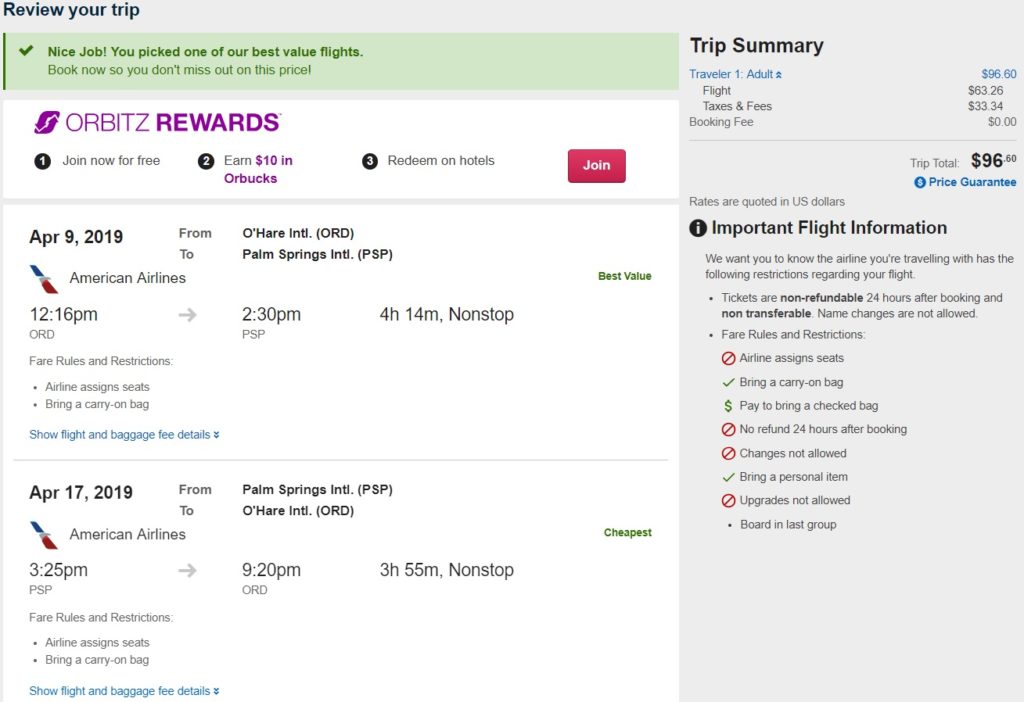Viewport: 1024px width, 702px height.
Task: Click the green checkmark success icon
Action: [26, 51]
